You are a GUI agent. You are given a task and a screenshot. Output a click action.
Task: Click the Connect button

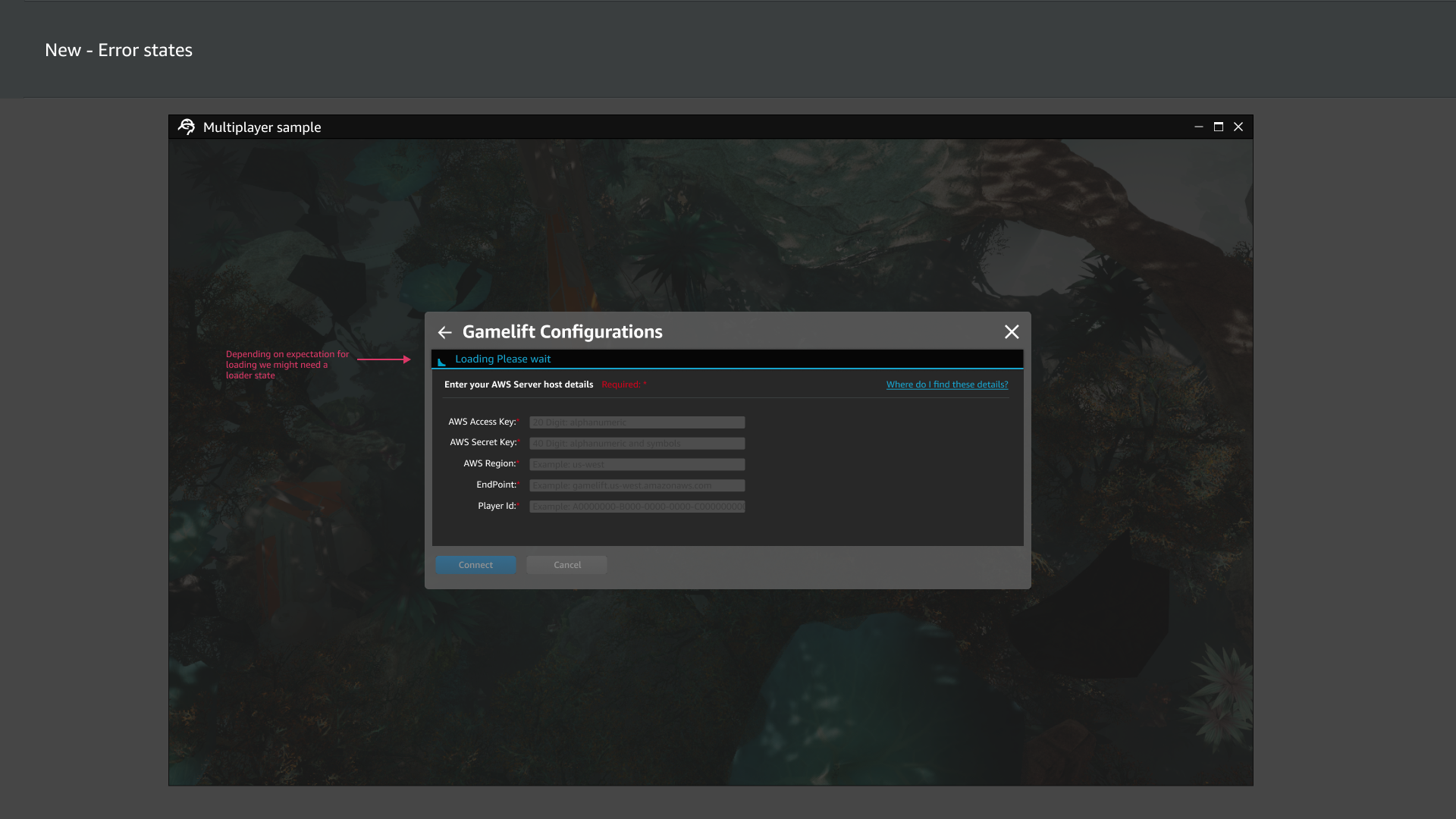[475, 565]
